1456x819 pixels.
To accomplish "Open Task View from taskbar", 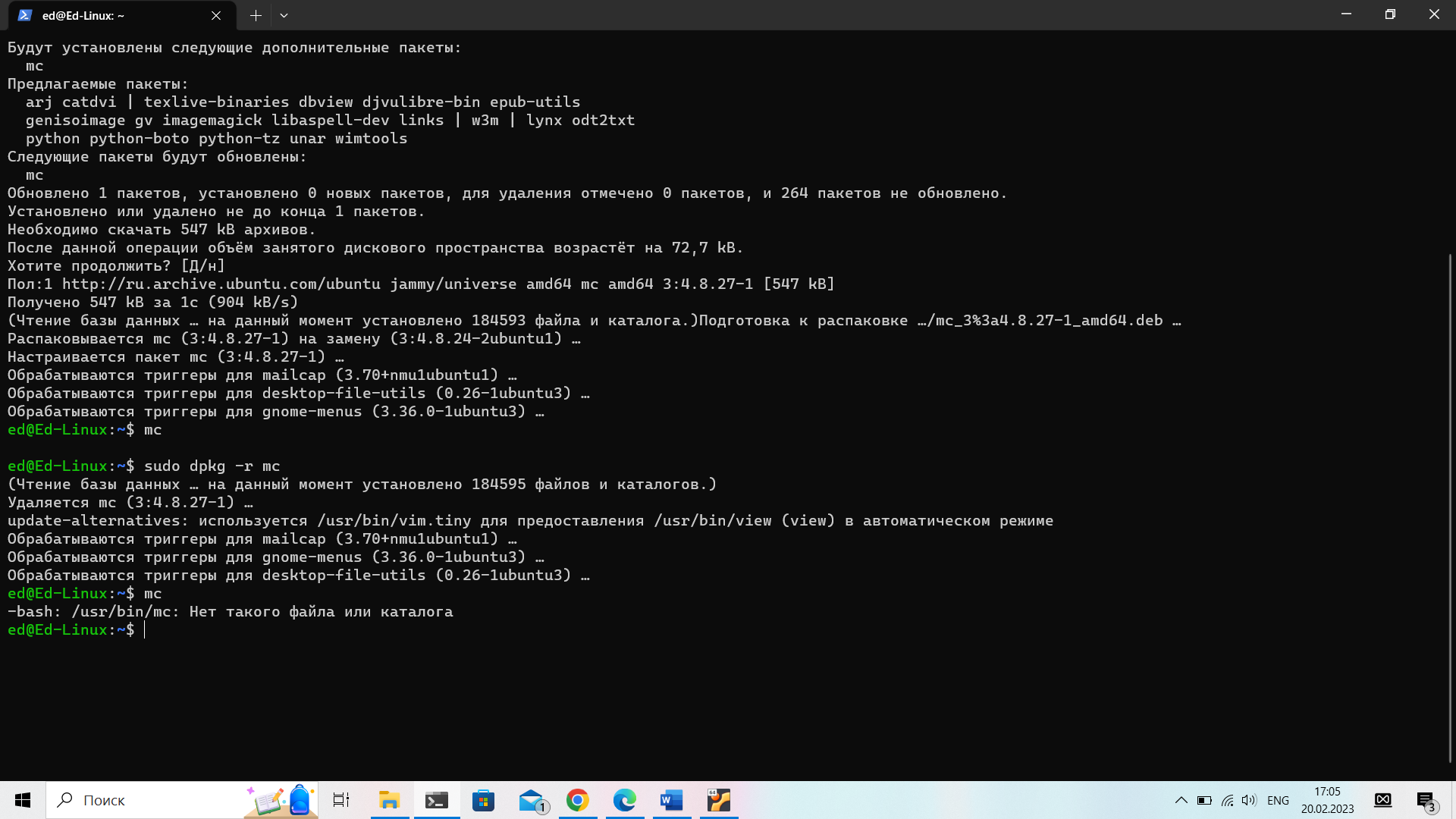I will (x=341, y=800).
